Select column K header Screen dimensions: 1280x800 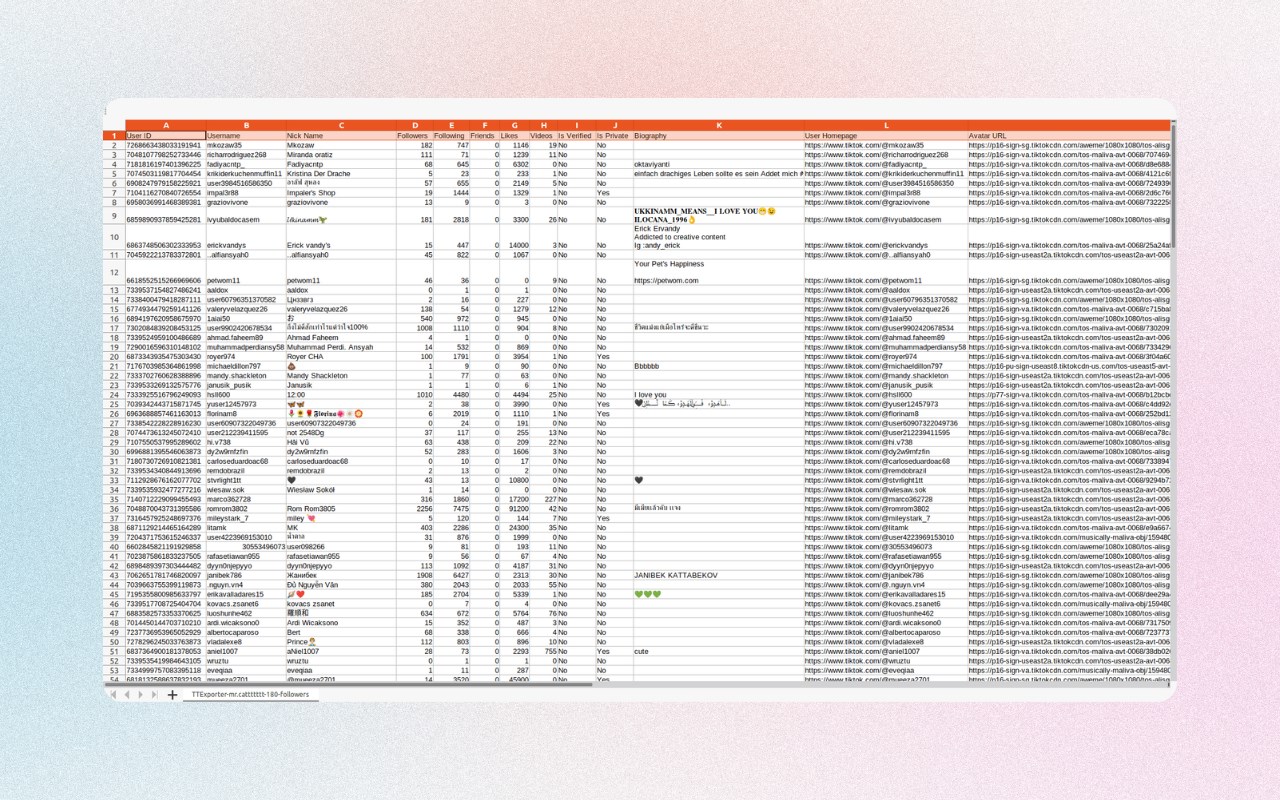tap(718, 126)
